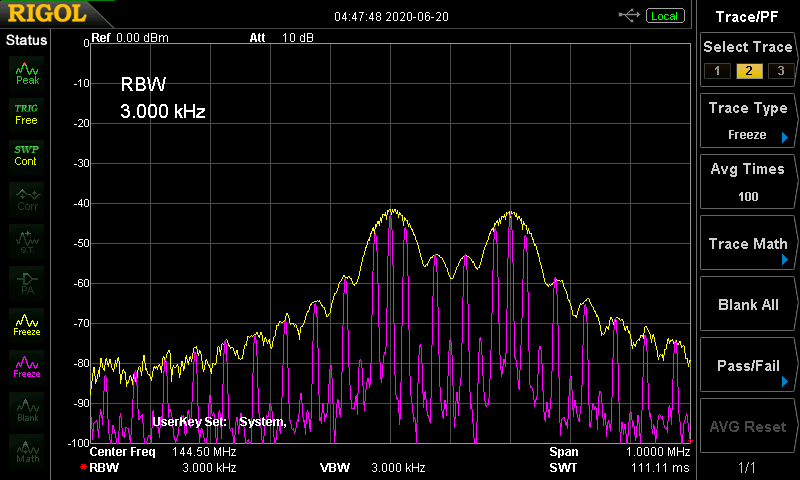Click the -70 amplitude axis label

point(82,323)
